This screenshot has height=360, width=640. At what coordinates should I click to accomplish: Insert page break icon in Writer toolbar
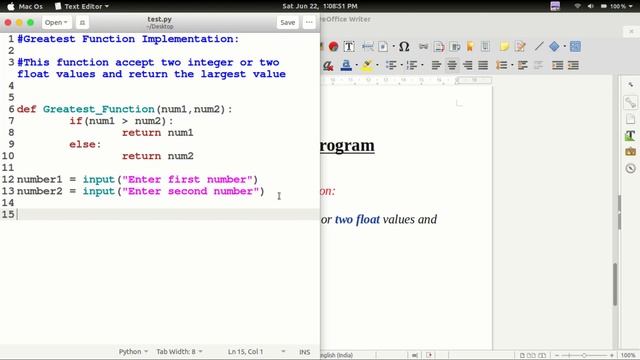tap(367, 47)
